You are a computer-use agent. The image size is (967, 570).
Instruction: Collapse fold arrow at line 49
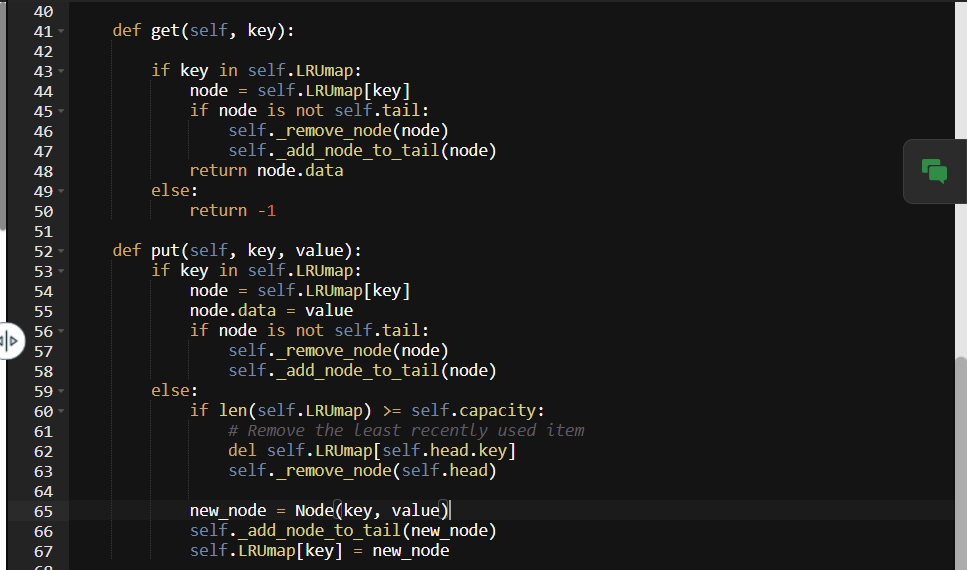(61, 191)
